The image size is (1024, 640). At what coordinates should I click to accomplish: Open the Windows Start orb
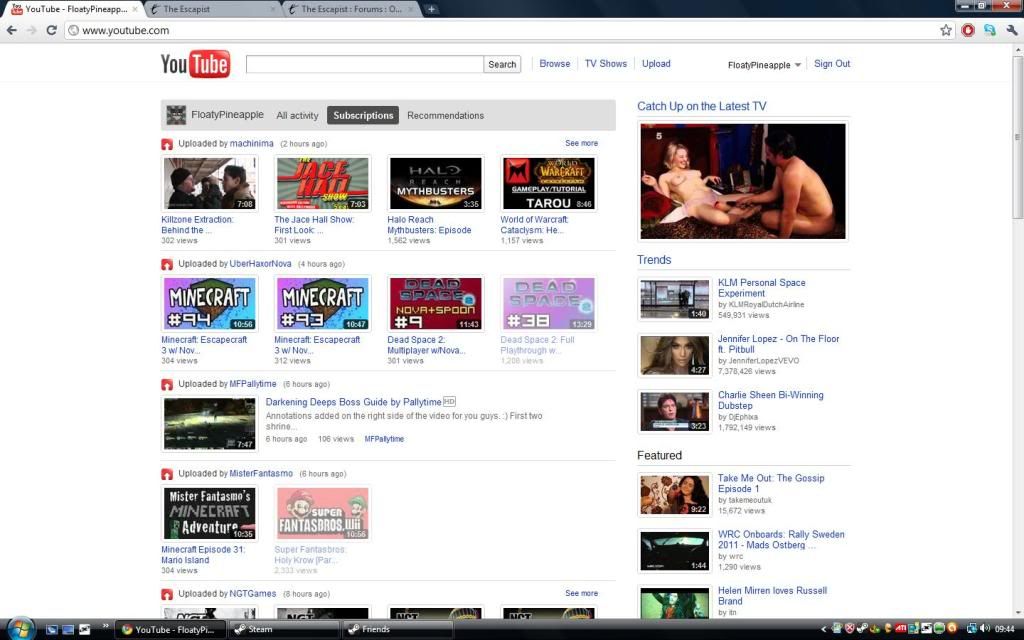pos(20,628)
